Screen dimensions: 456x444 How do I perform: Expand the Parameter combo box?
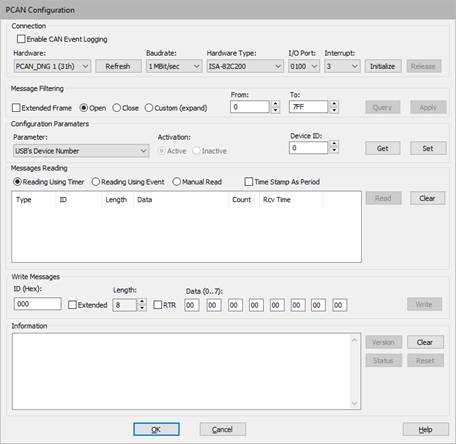[81, 151]
